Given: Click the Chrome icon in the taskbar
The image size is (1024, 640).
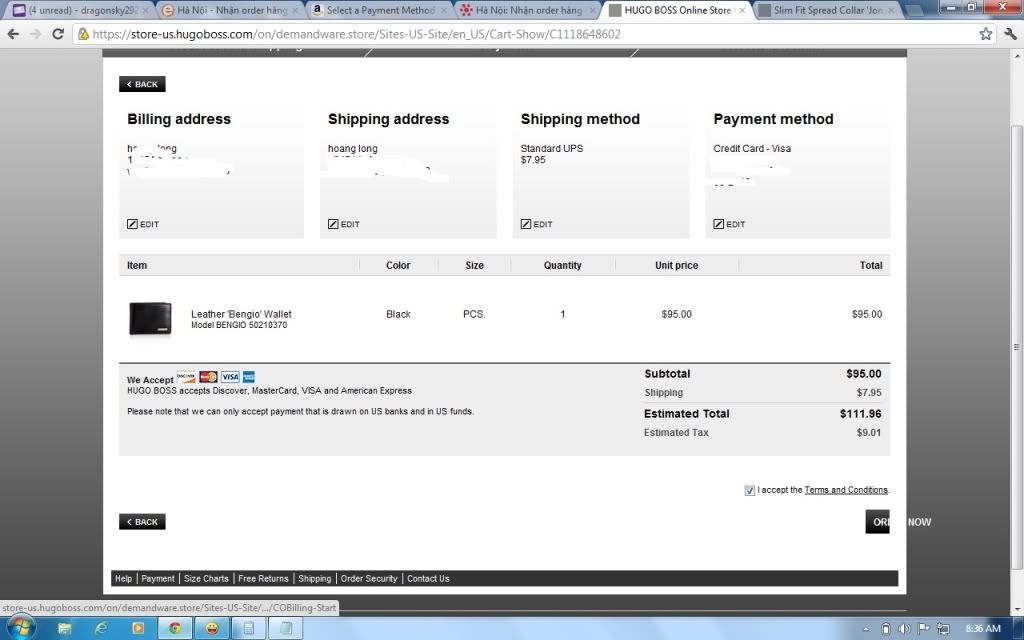Looking at the screenshot, I should (x=175, y=628).
